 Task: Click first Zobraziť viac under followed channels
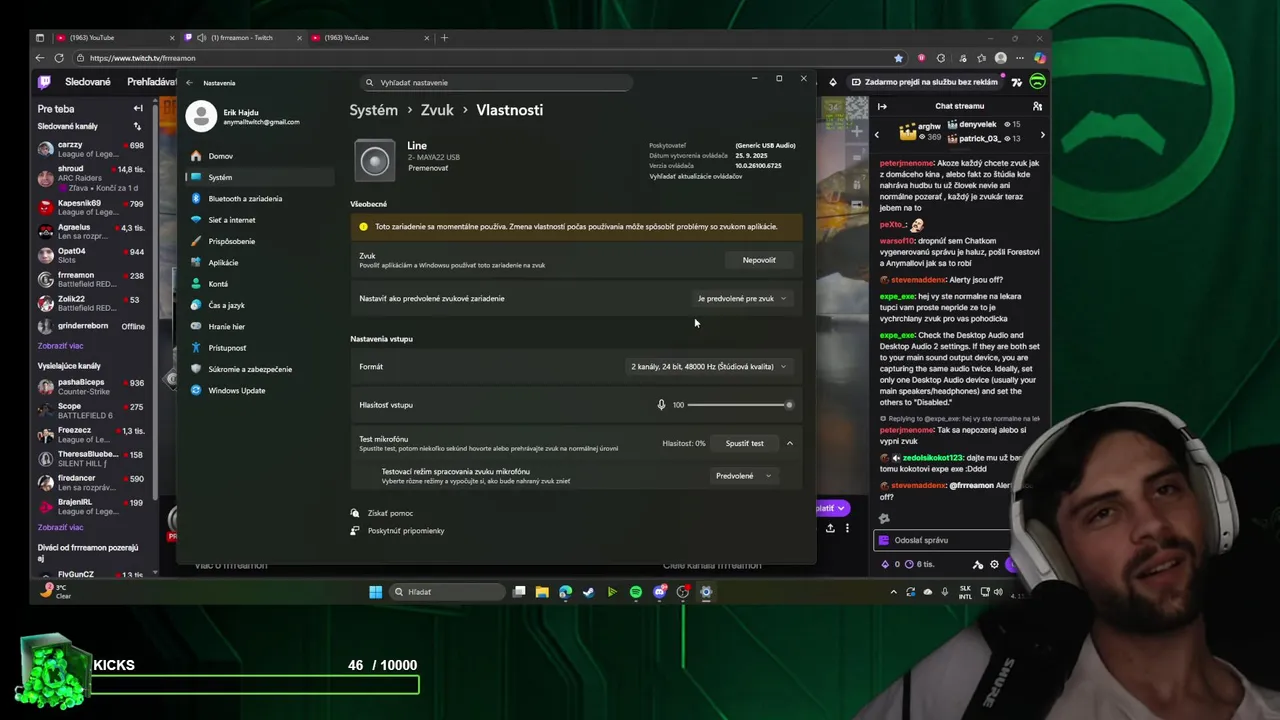coord(60,346)
